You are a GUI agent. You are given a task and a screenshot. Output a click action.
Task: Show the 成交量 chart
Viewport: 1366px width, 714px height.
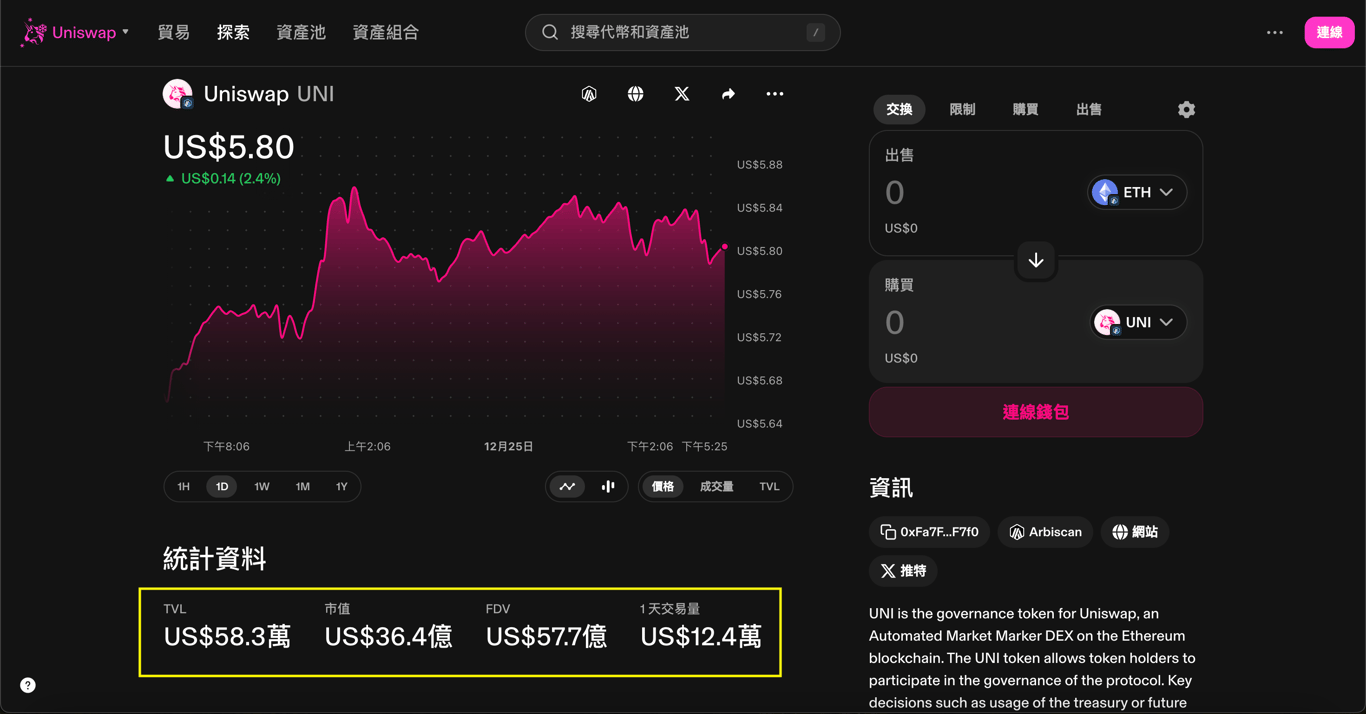pyautogui.click(x=716, y=487)
